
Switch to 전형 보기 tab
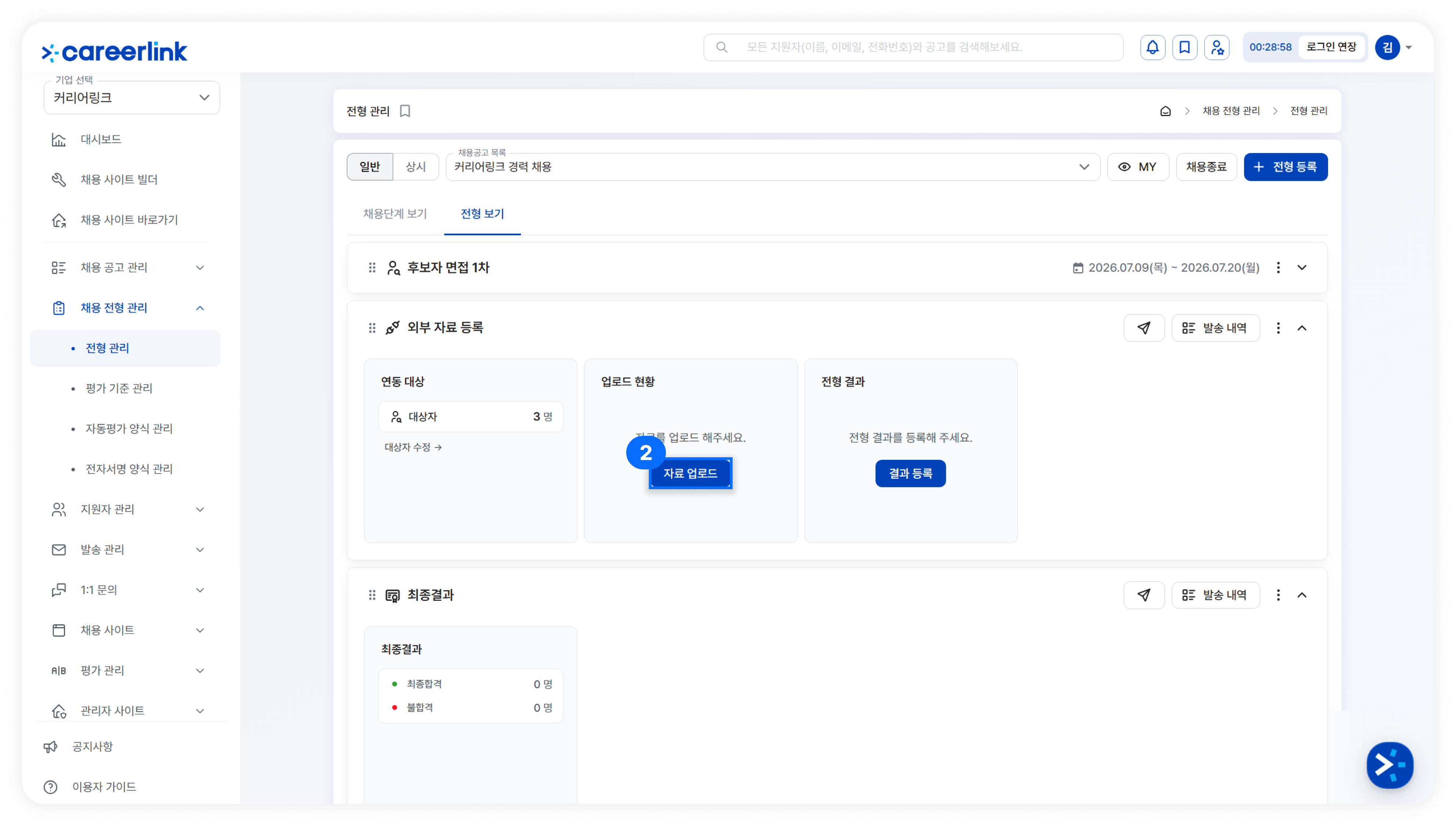tap(482, 214)
